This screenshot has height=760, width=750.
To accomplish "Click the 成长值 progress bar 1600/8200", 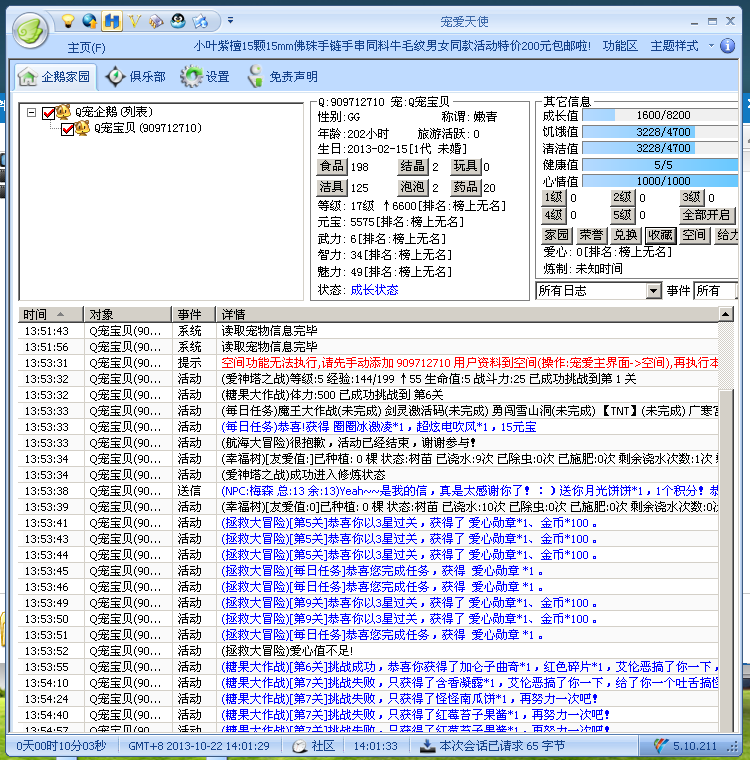I will (x=660, y=115).
